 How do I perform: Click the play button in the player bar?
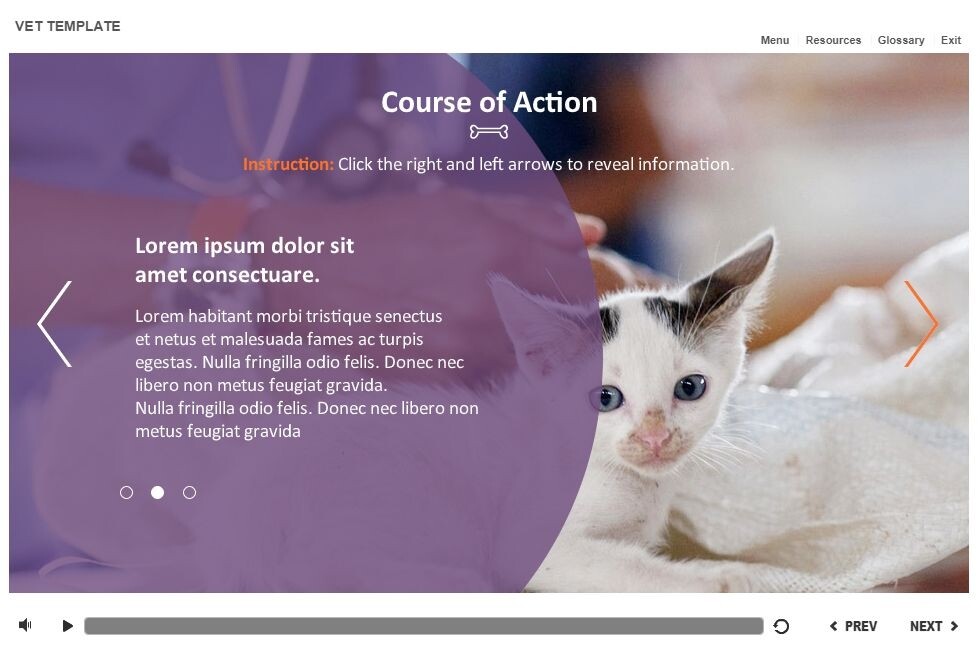point(67,625)
